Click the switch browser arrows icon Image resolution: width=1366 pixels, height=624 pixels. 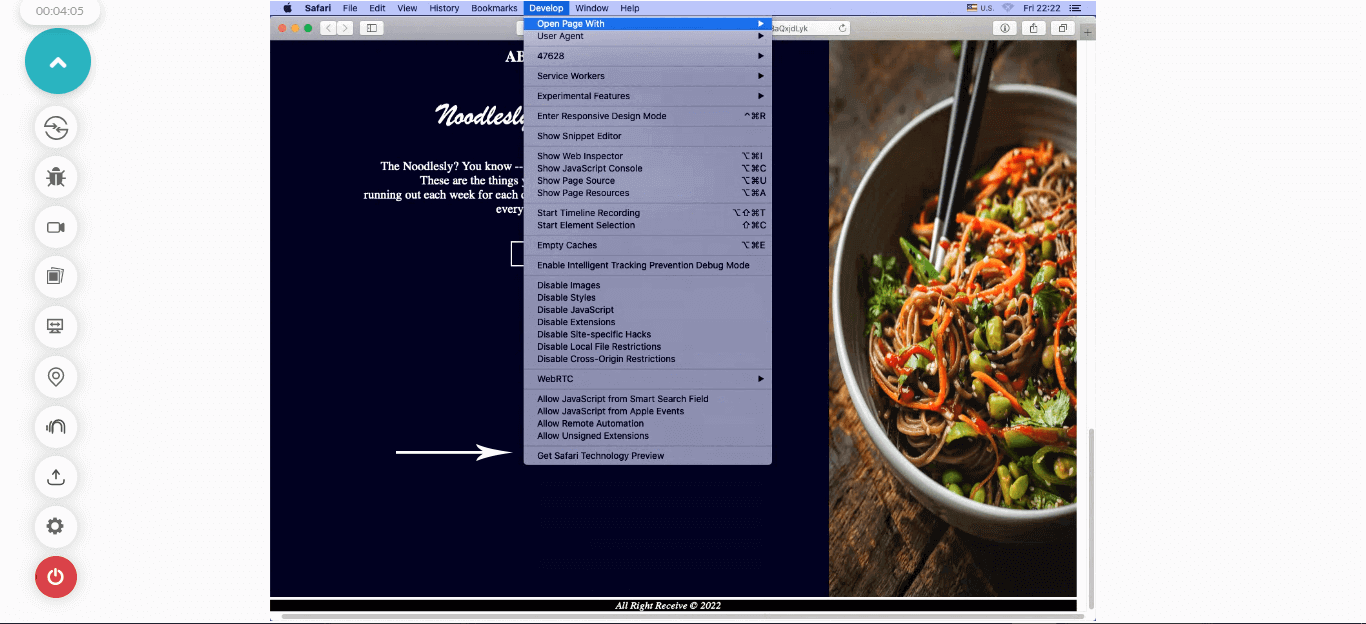coord(56,127)
